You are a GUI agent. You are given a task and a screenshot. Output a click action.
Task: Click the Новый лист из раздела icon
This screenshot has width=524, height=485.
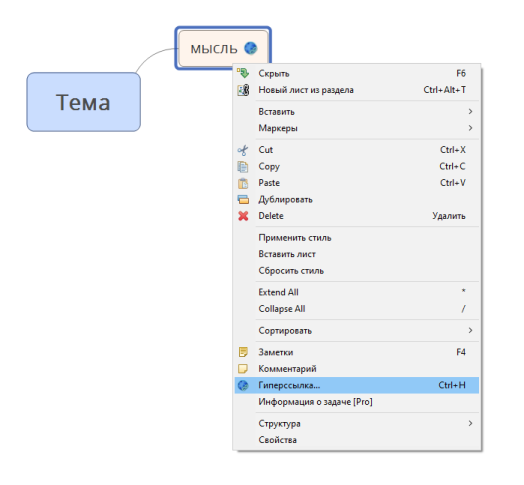pyautogui.click(x=243, y=90)
